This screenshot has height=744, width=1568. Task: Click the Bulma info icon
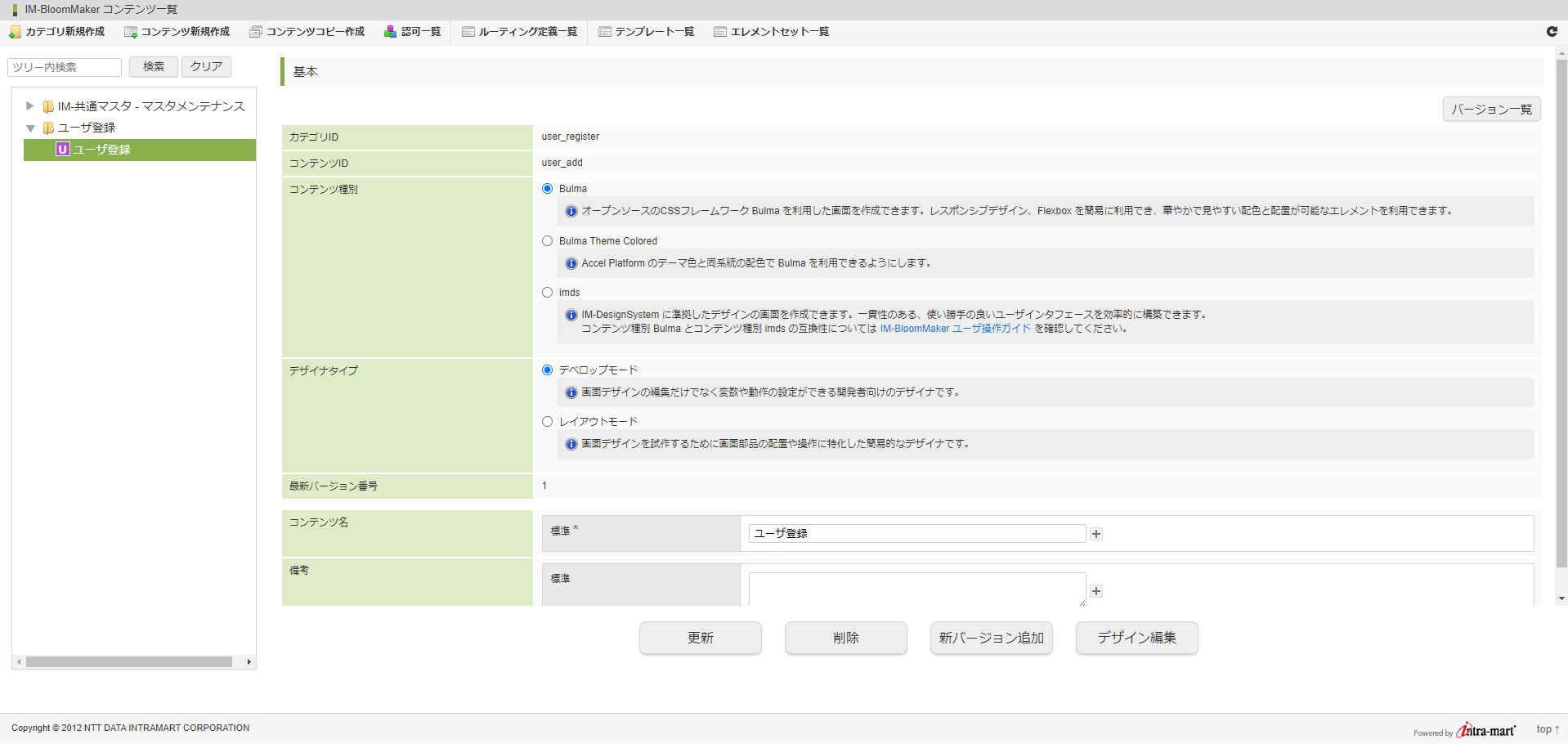tap(571, 211)
